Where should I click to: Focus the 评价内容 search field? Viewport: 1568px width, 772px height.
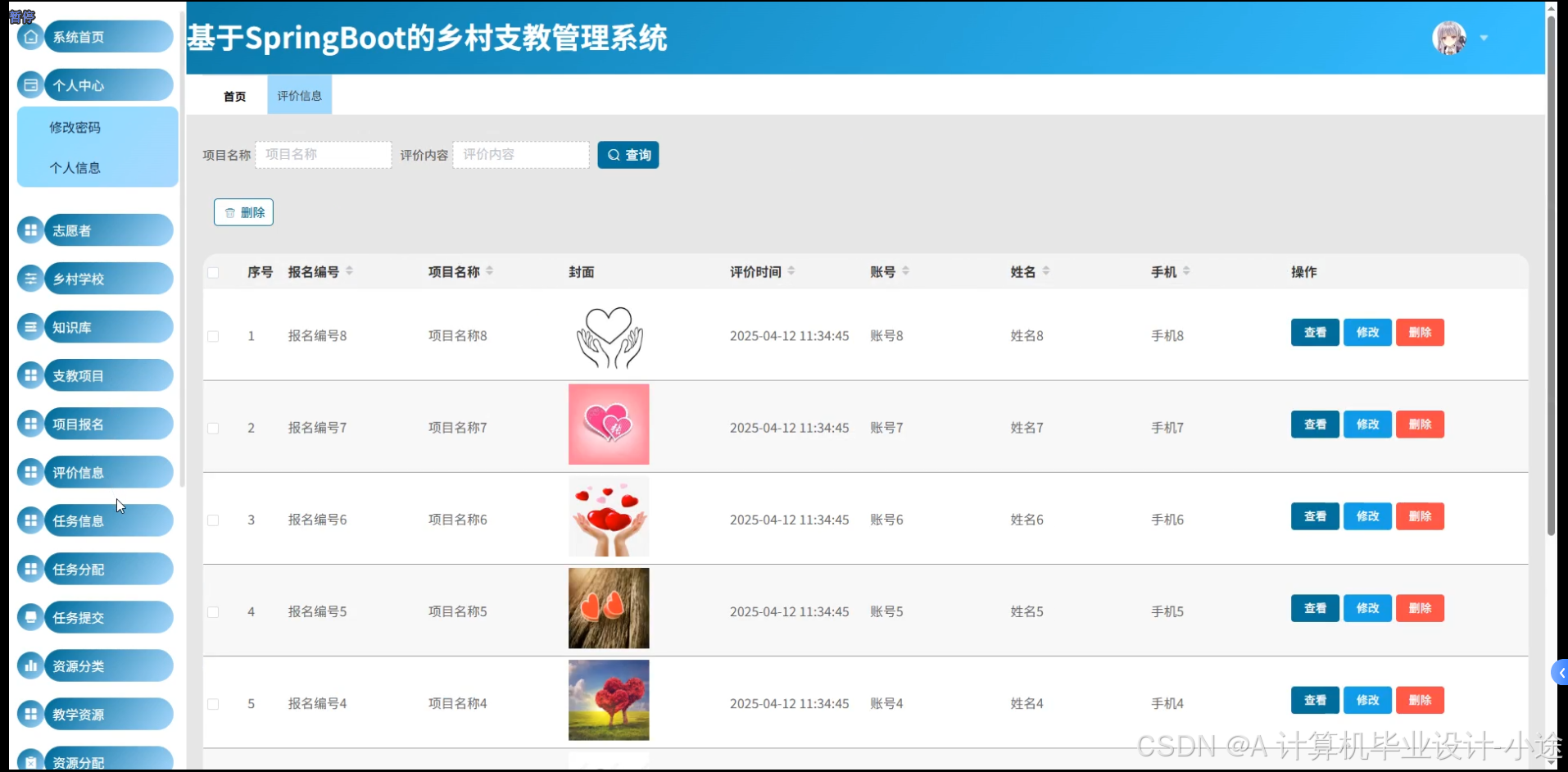tap(521, 155)
